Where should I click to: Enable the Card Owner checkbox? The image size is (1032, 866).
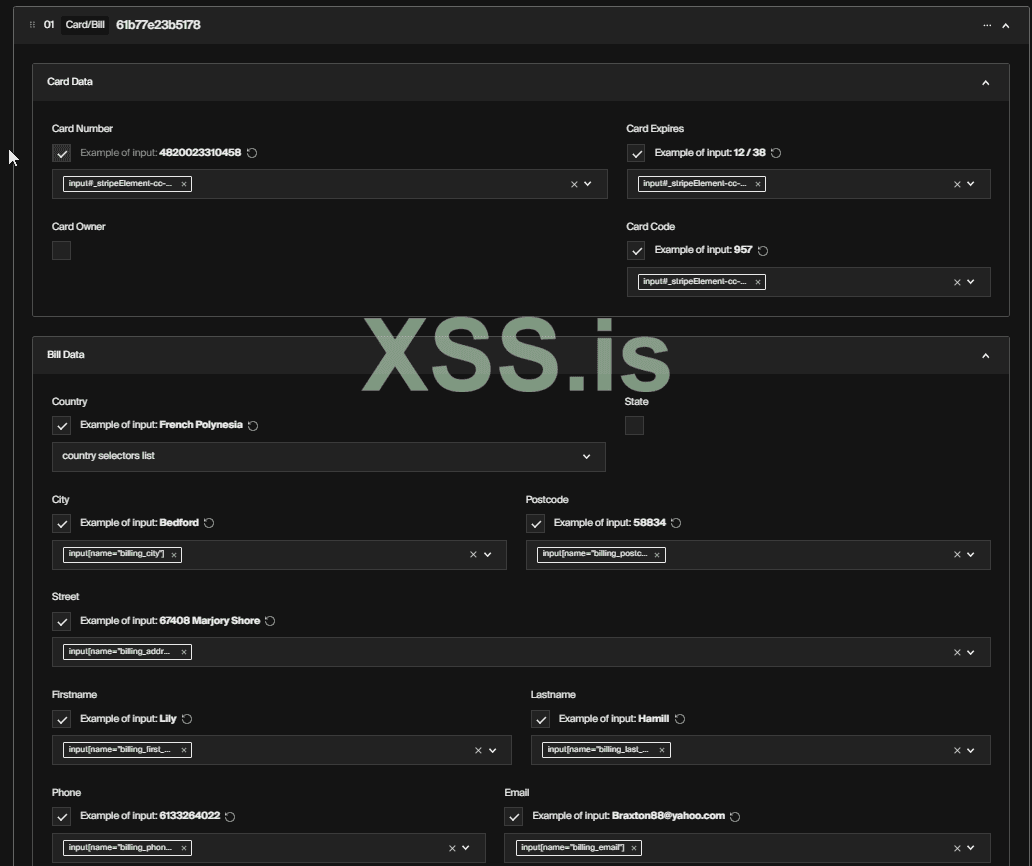[61, 251]
